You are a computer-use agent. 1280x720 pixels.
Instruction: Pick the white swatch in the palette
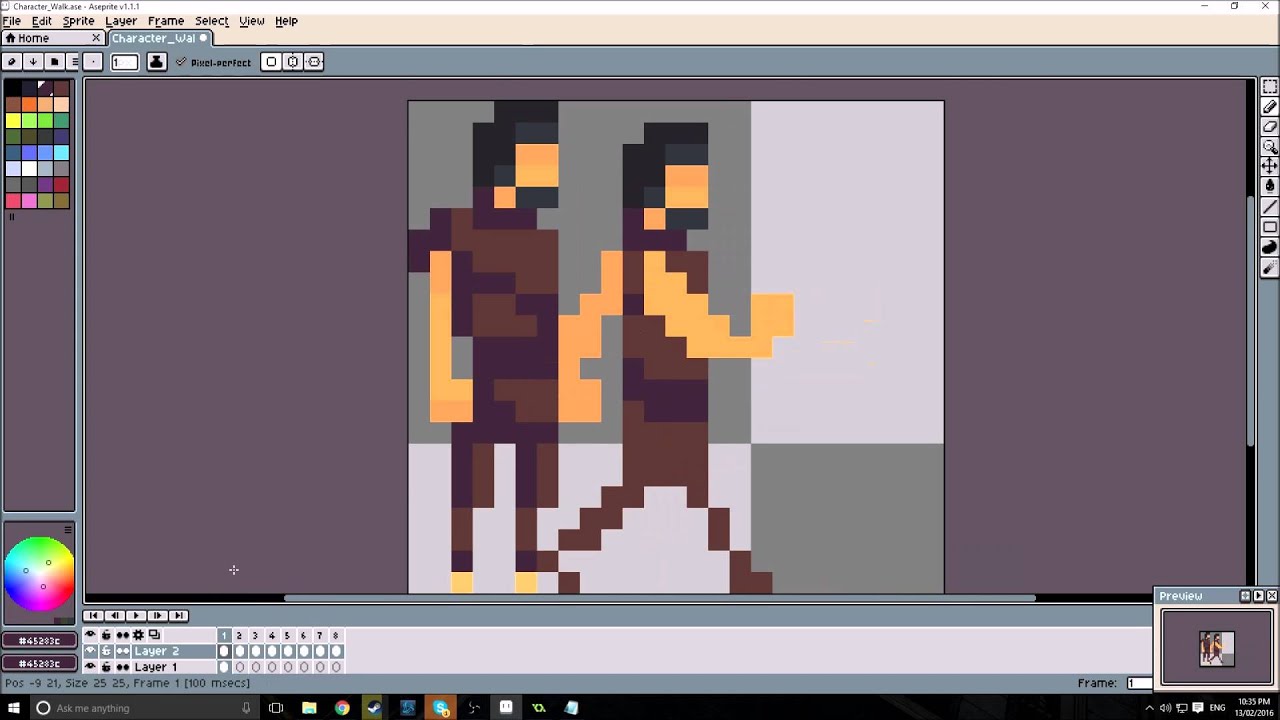(x=29, y=169)
